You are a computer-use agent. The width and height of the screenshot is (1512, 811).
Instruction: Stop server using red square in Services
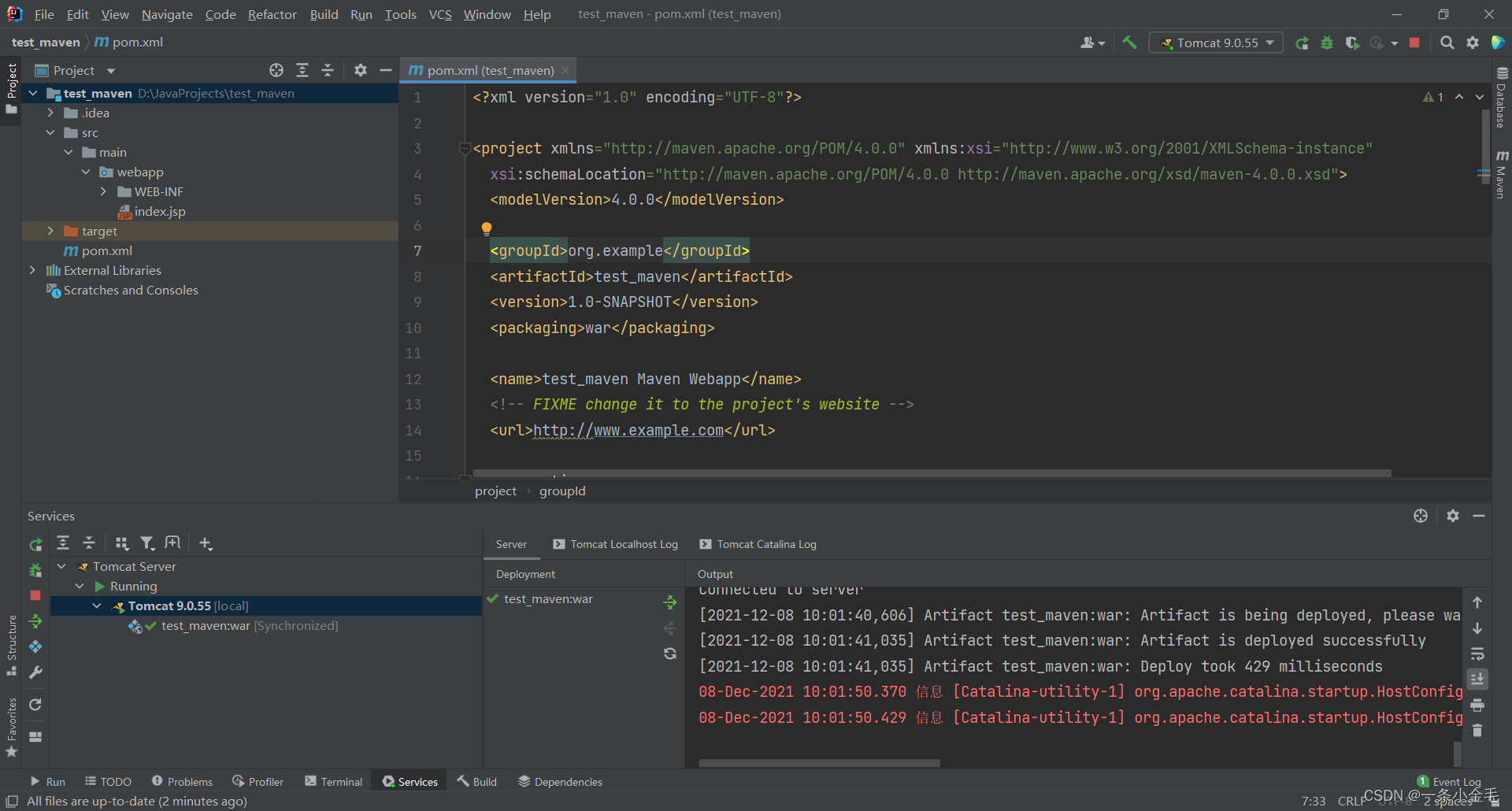pos(35,595)
